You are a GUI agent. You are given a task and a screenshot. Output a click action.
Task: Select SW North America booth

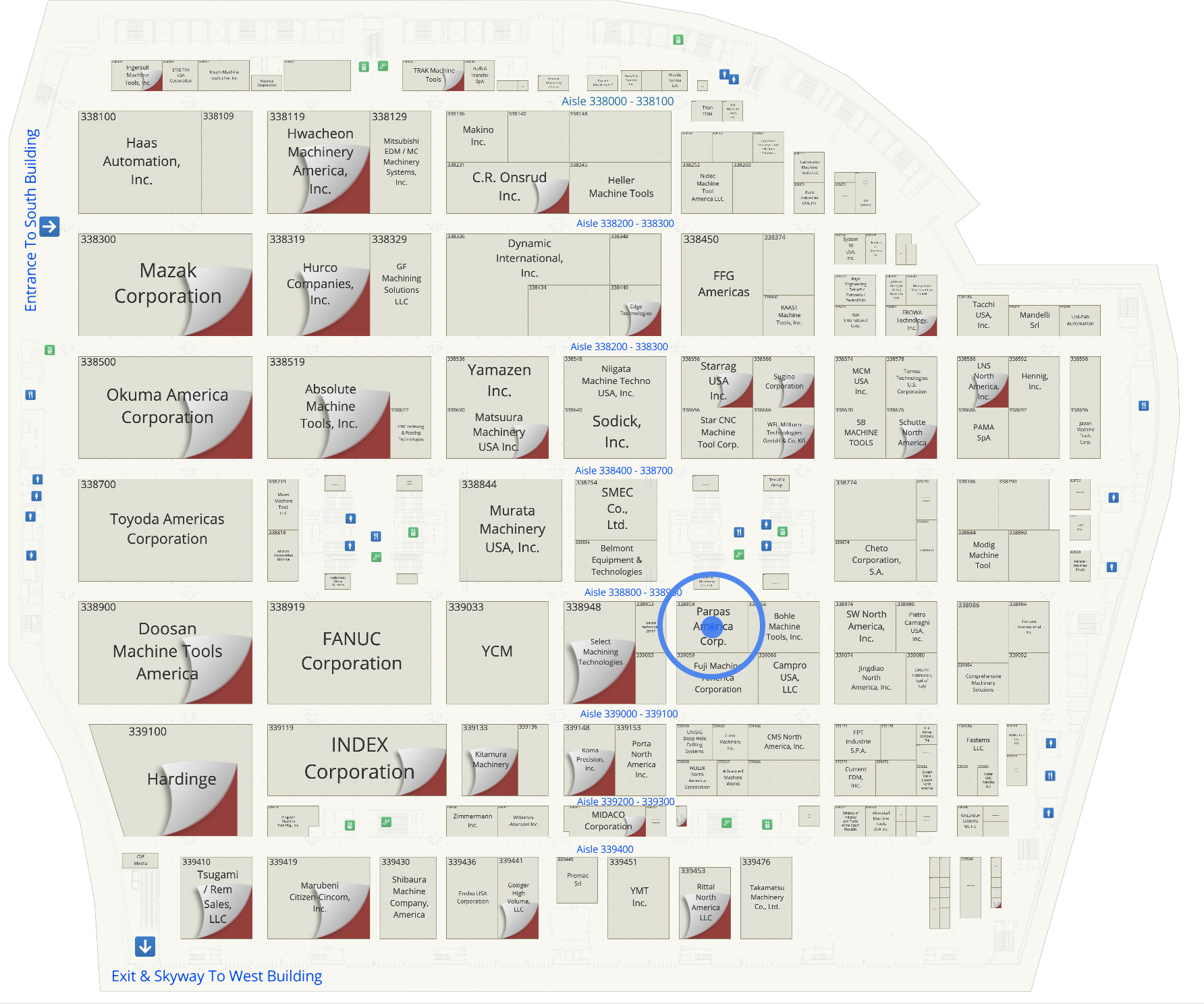(x=865, y=627)
